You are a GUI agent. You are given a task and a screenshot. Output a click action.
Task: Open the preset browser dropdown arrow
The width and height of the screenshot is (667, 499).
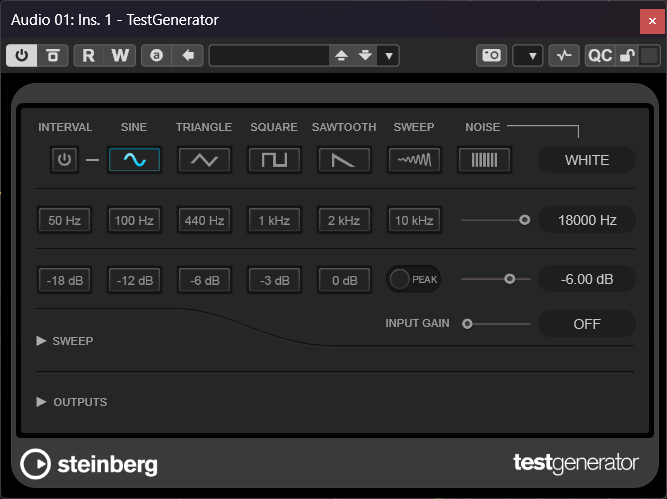pyautogui.click(x=389, y=56)
